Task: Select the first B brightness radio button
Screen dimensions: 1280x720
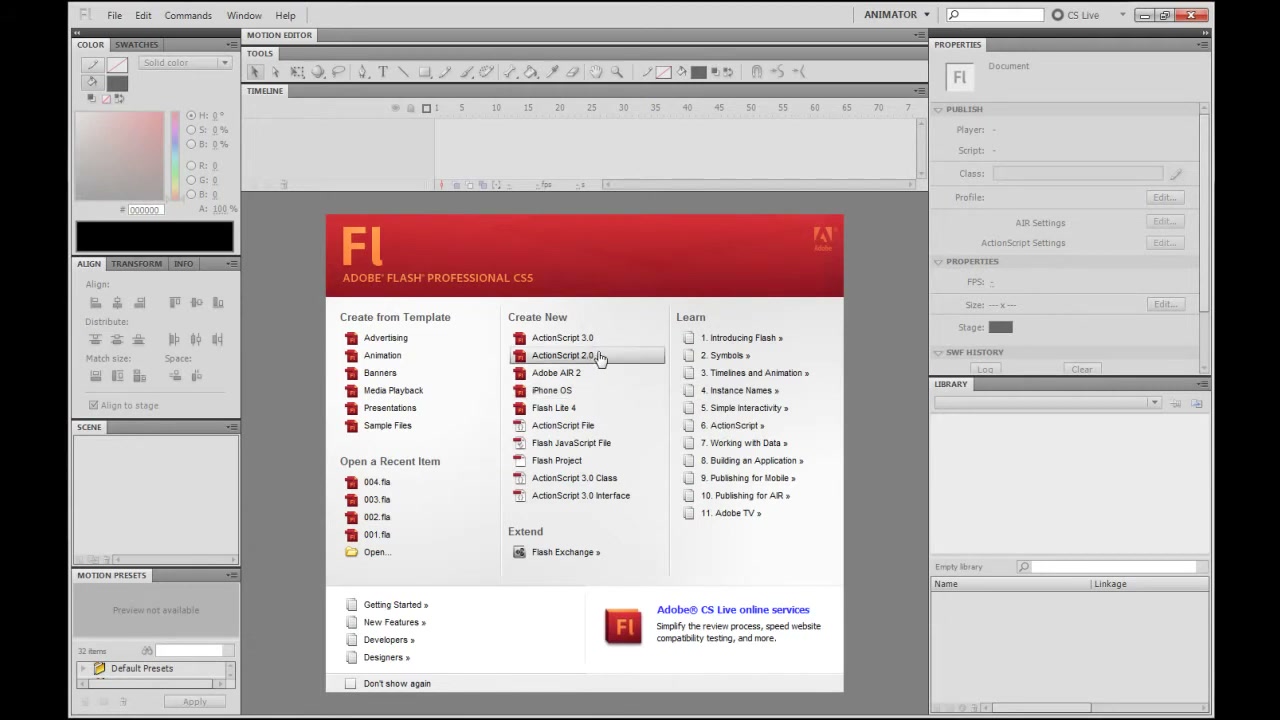Action: (x=190, y=144)
